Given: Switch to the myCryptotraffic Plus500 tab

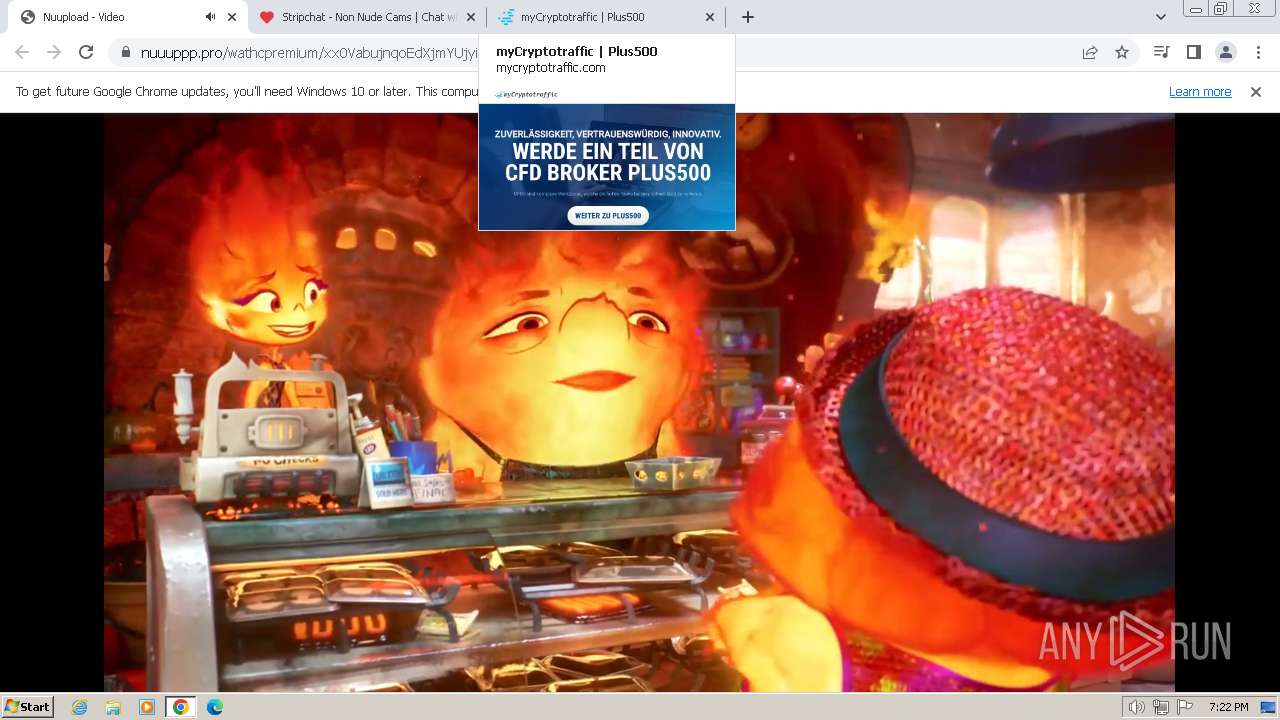Looking at the screenshot, I should click(x=606, y=17).
